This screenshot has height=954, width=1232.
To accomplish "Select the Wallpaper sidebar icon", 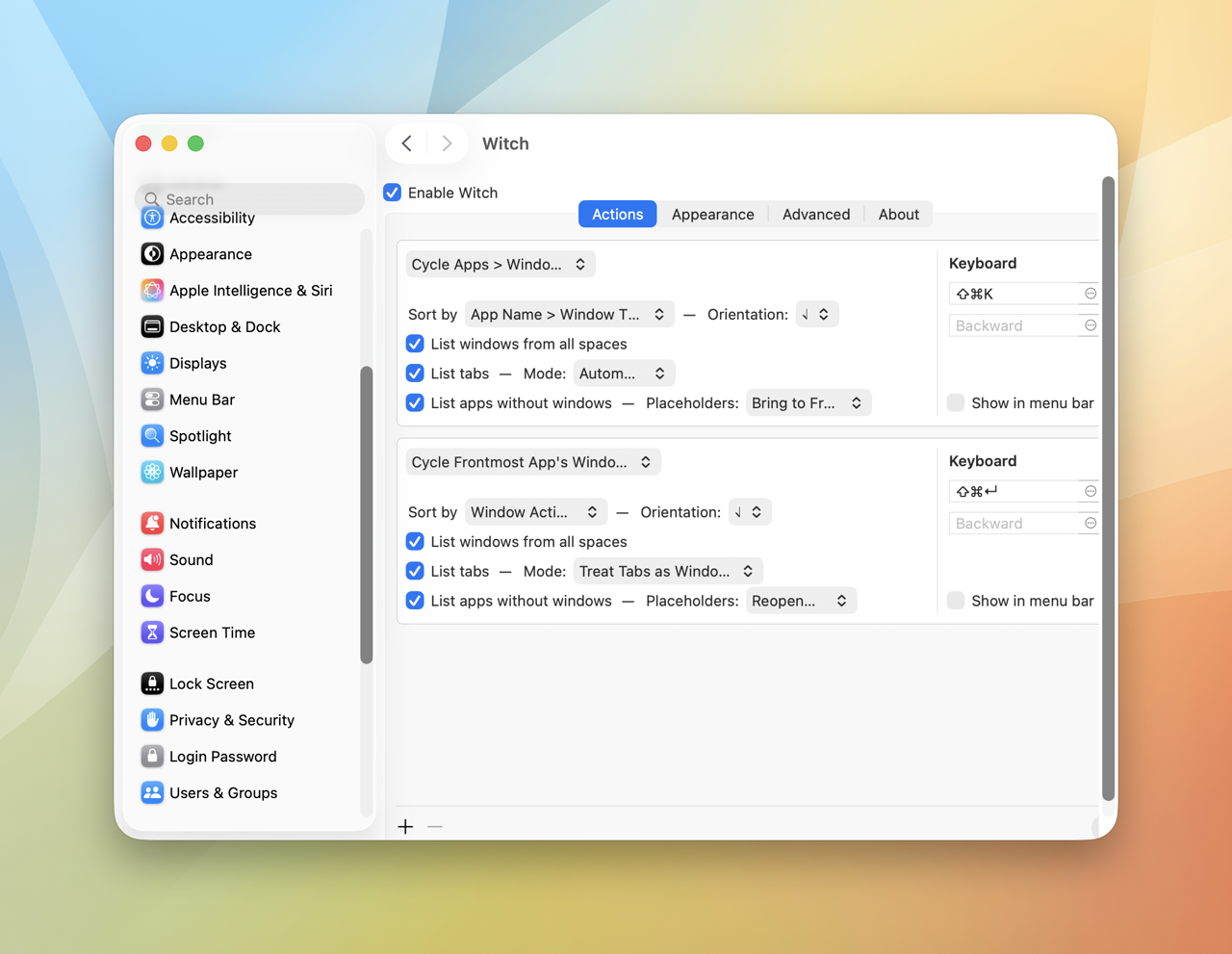I will 152,473.
